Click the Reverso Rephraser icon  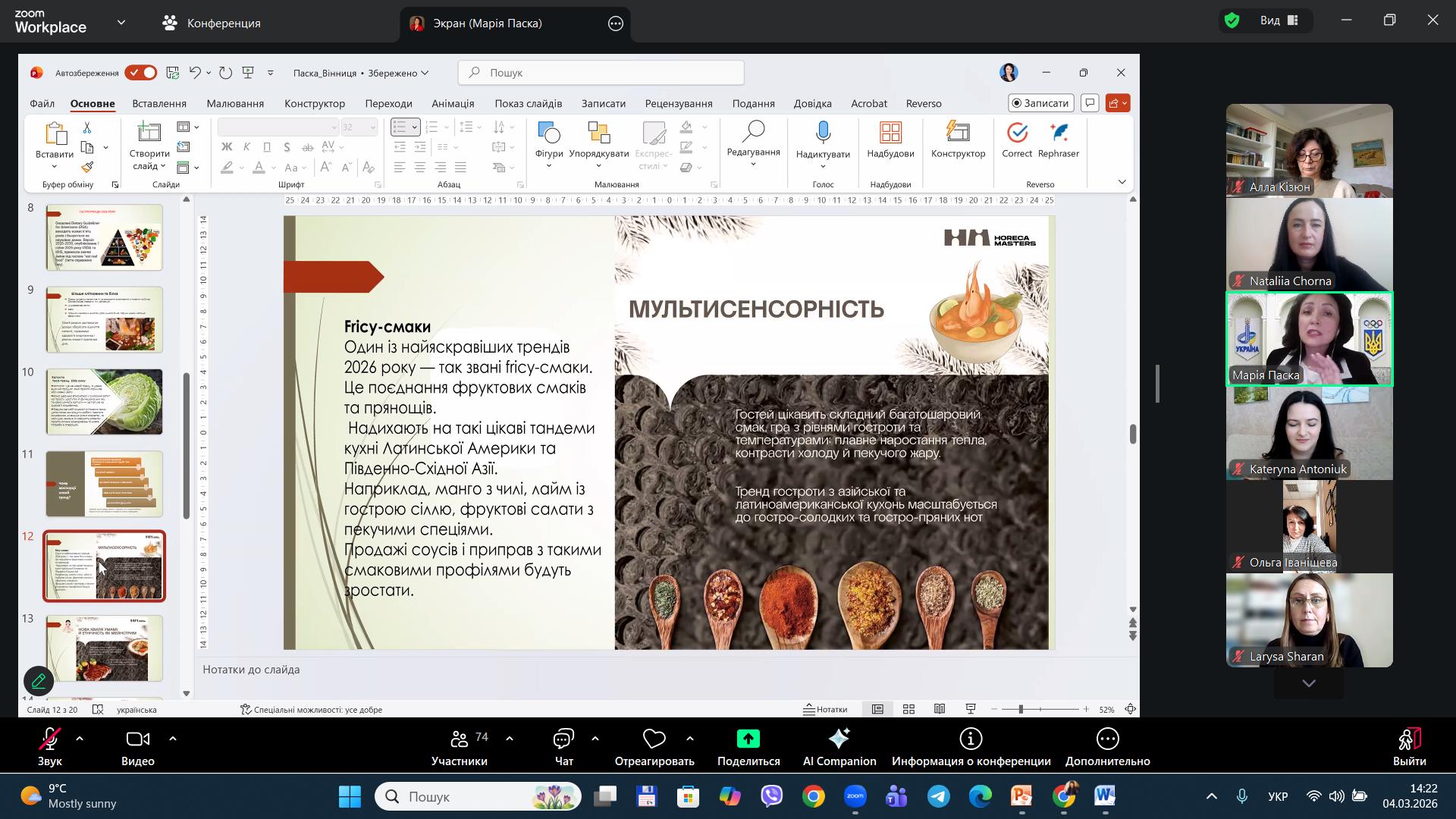[x=1059, y=133]
